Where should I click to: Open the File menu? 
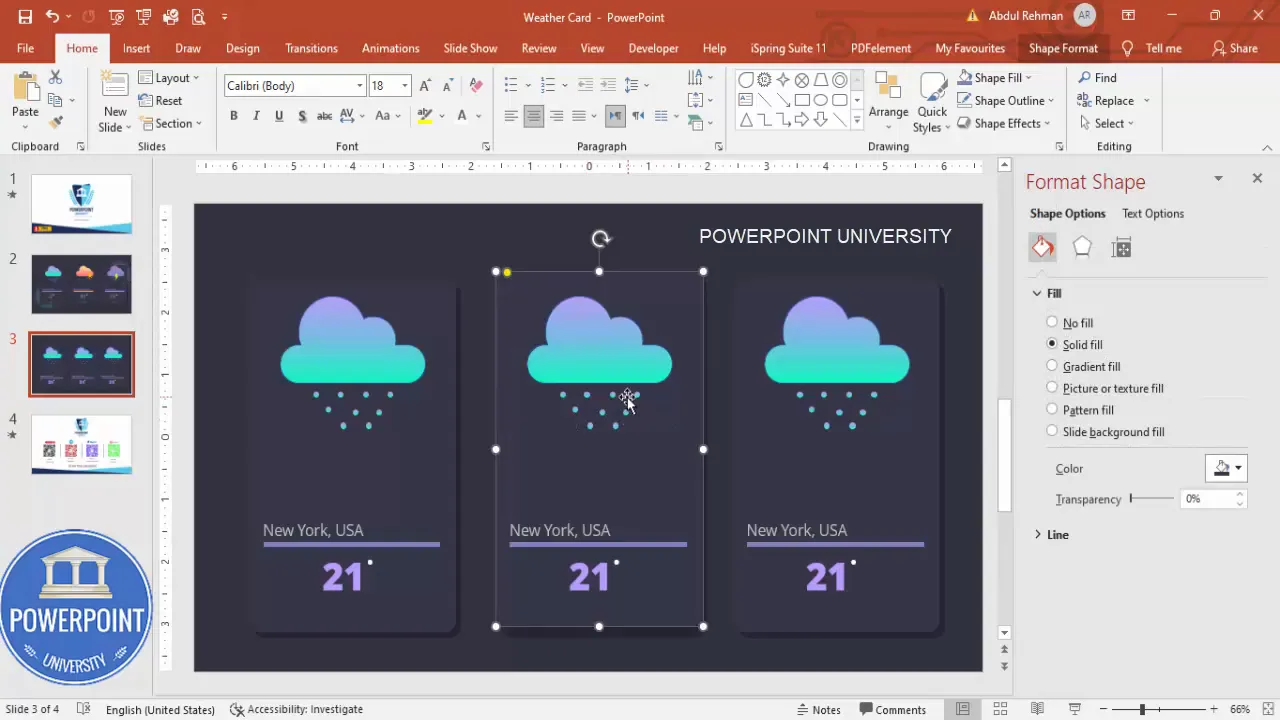click(x=25, y=48)
